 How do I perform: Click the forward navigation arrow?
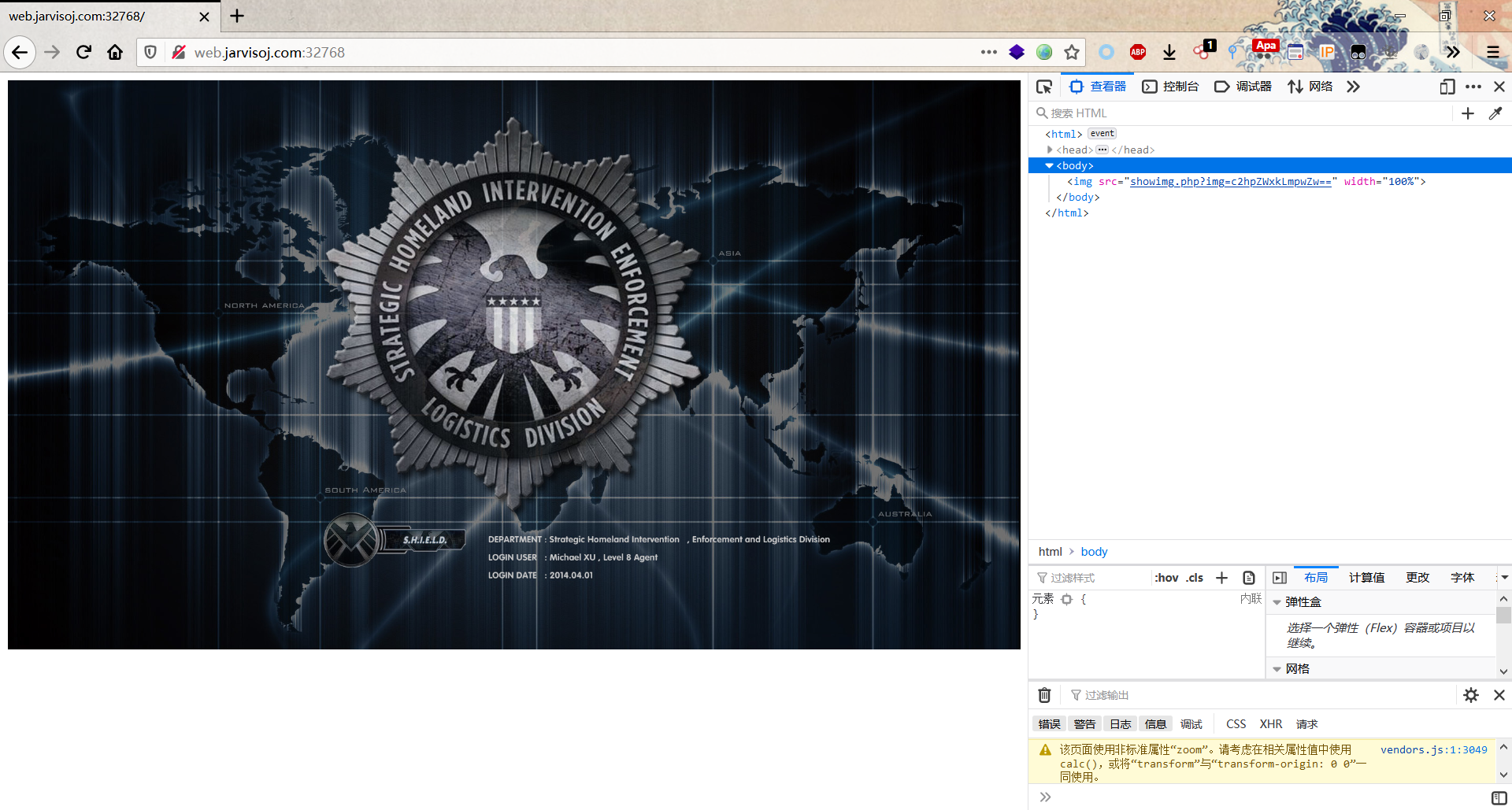pos(52,53)
